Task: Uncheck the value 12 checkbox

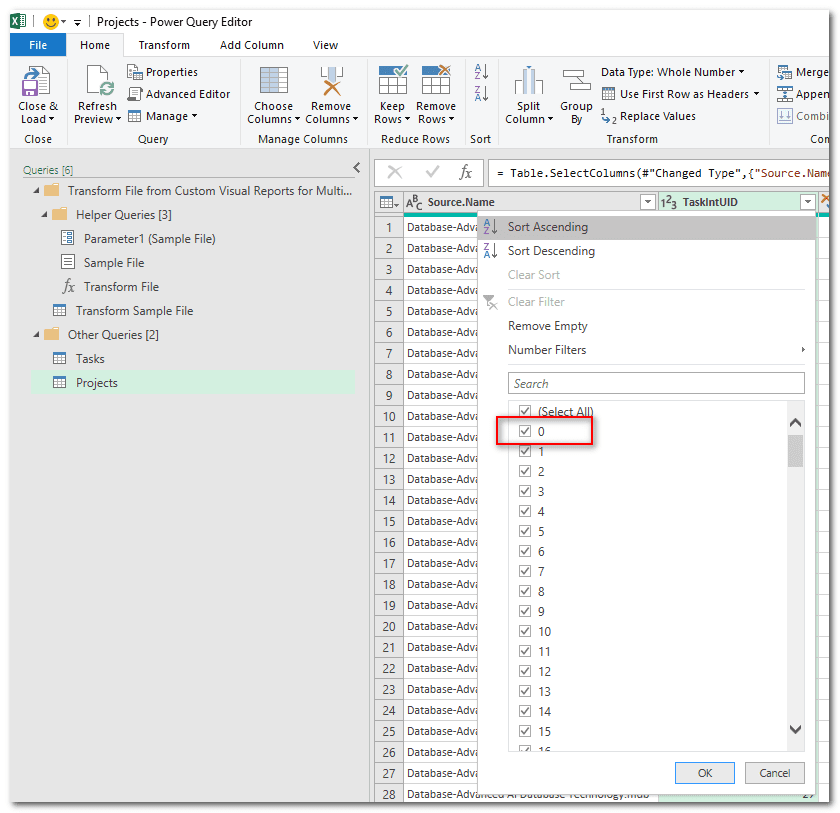Action: click(x=525, y=671)
